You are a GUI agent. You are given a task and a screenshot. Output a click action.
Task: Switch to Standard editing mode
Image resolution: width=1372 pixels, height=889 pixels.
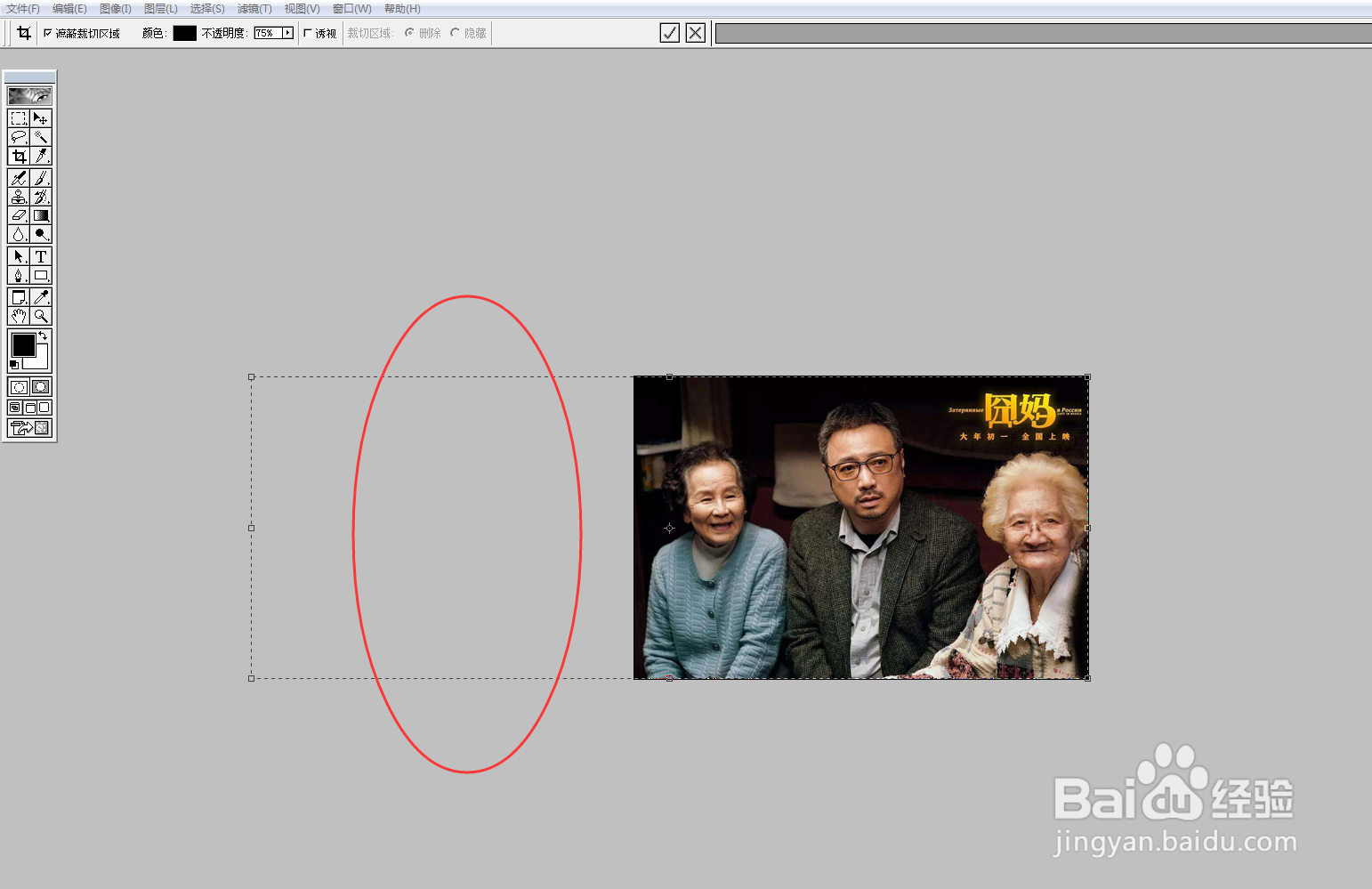tap(19, 387)
